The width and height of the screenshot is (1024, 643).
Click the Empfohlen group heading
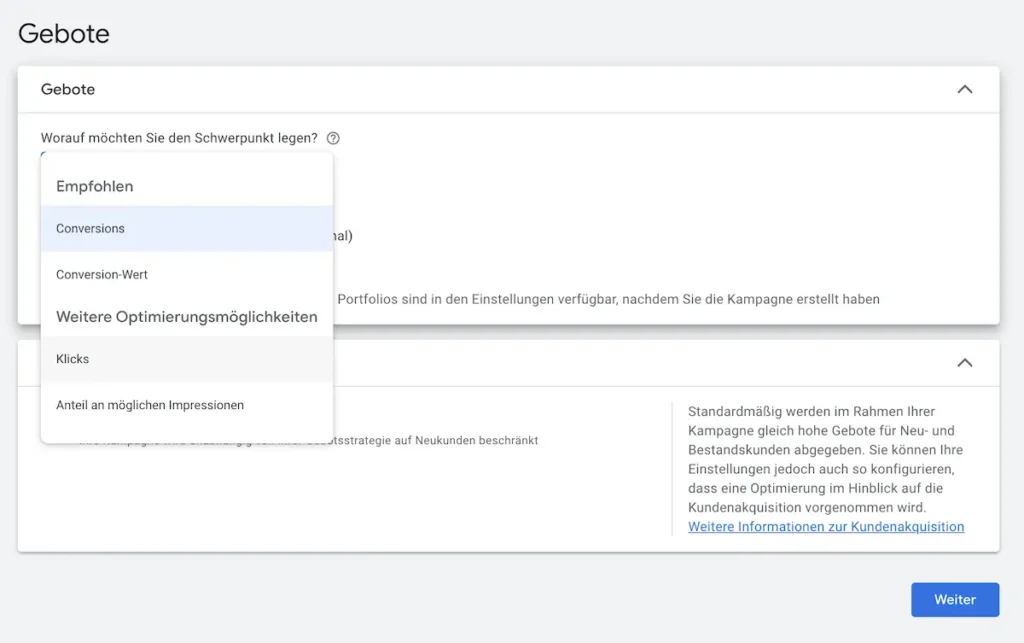tap(95, 187)
